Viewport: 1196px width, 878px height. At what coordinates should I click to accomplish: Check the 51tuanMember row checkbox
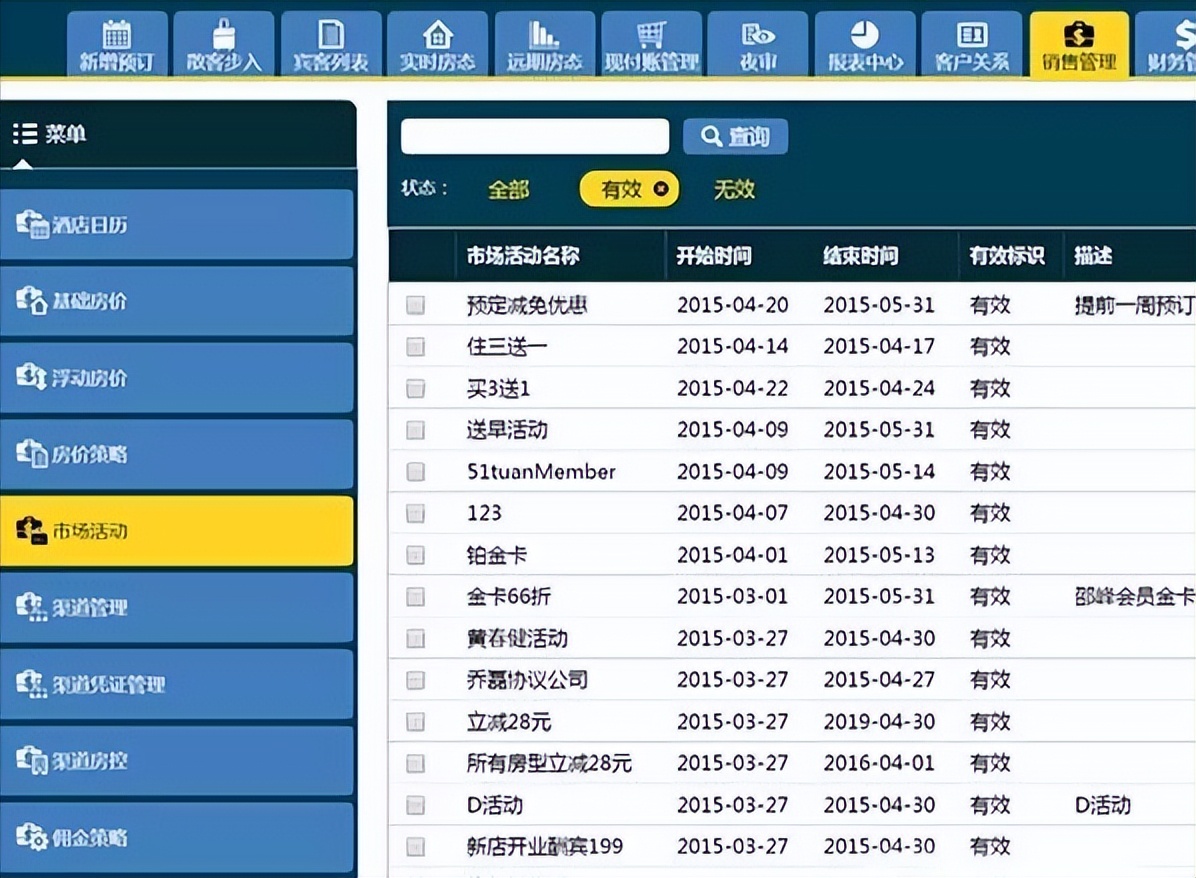416,471
